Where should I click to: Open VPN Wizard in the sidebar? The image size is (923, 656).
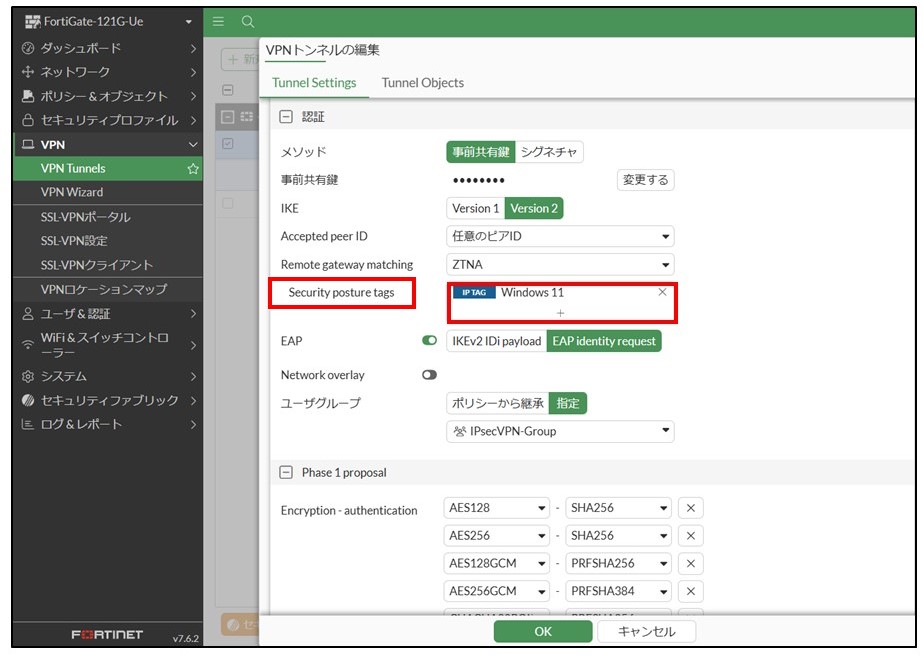[x=72, y=192]
